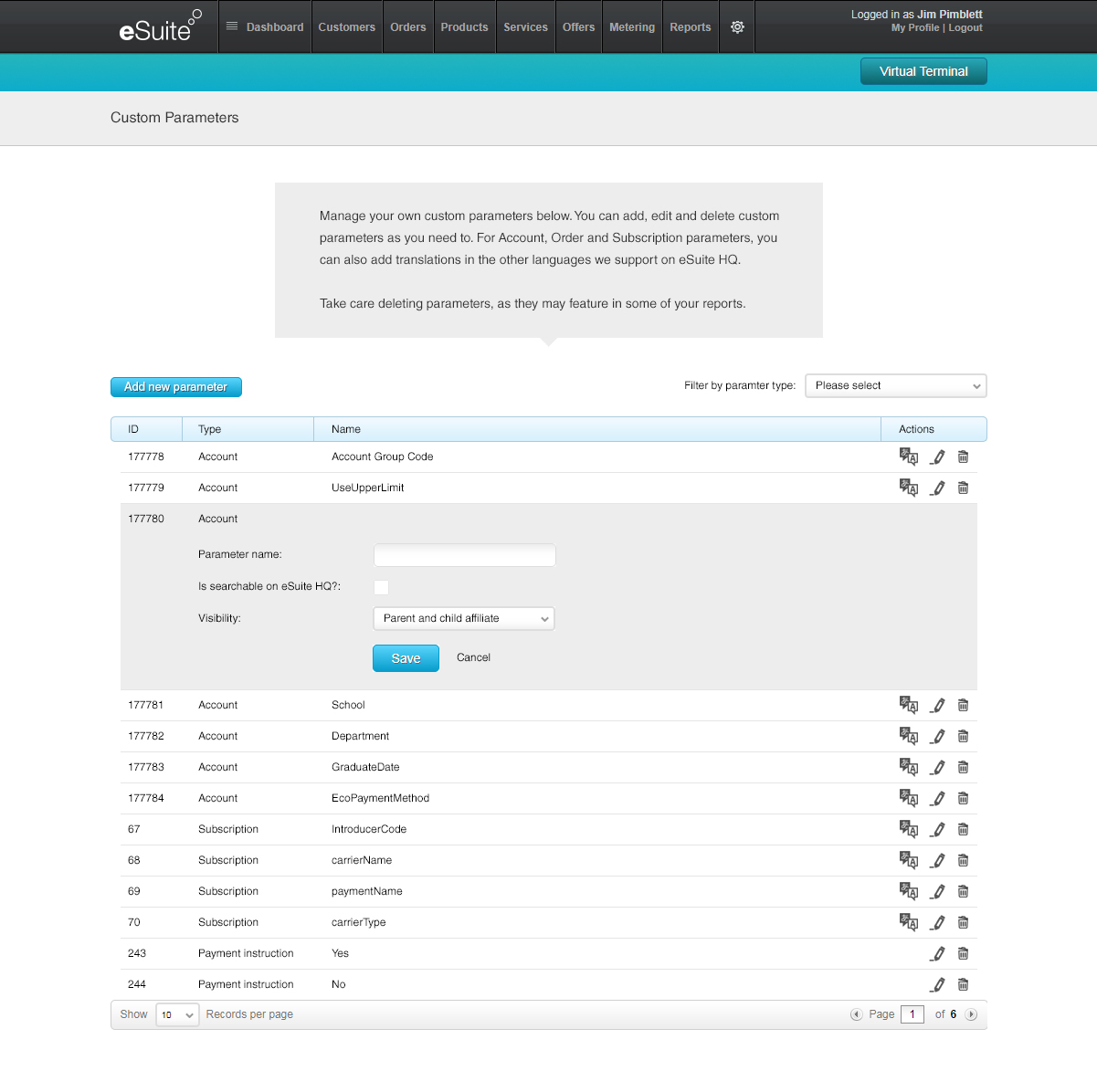This screenshot has width=1097, height=1092.
Task: Open the Virtual Terminal
Action: pyautogui.click(x=923, y=71)
